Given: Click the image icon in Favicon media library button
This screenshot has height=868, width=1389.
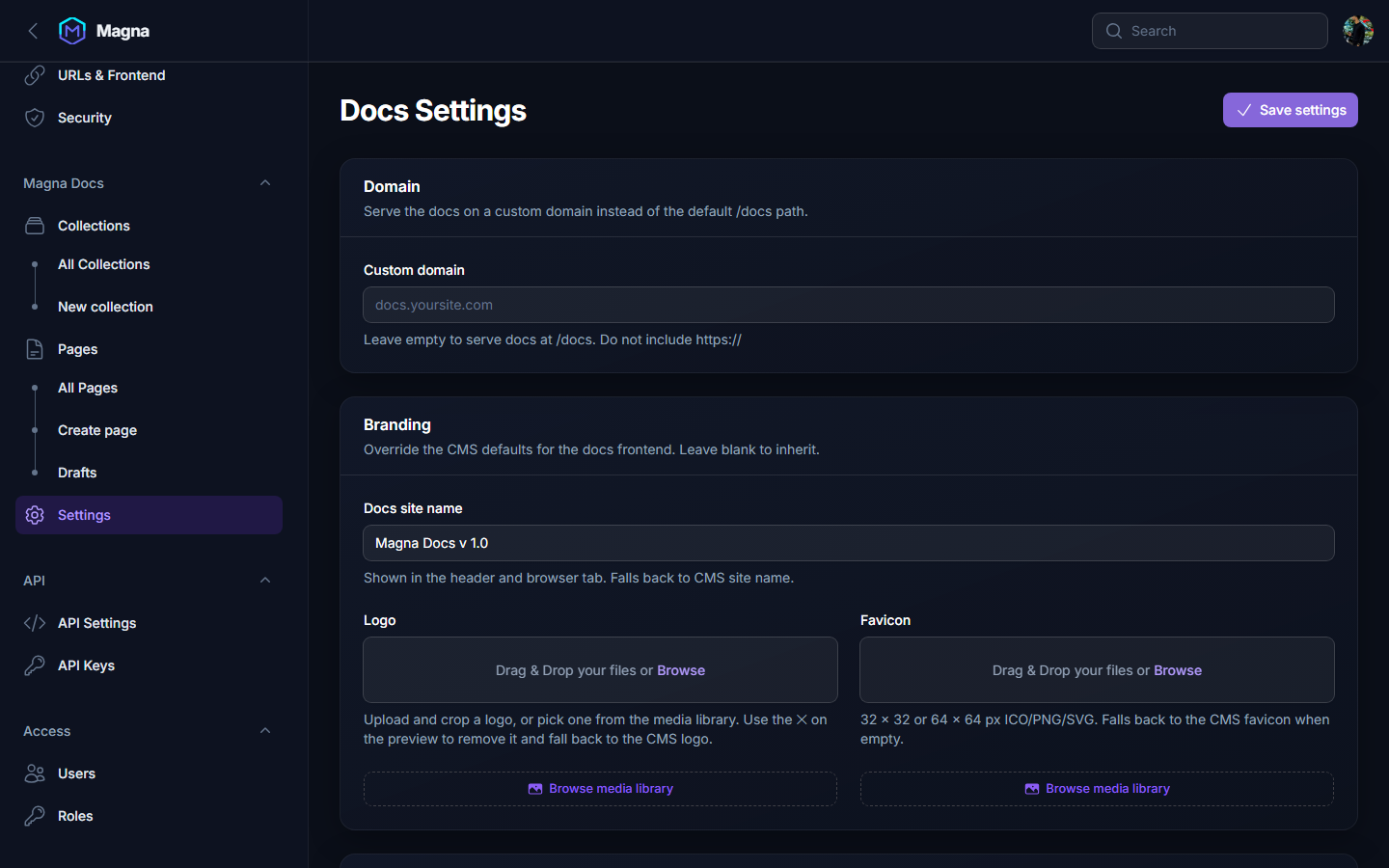Looking at the screenshot, I should (1032, 789).
